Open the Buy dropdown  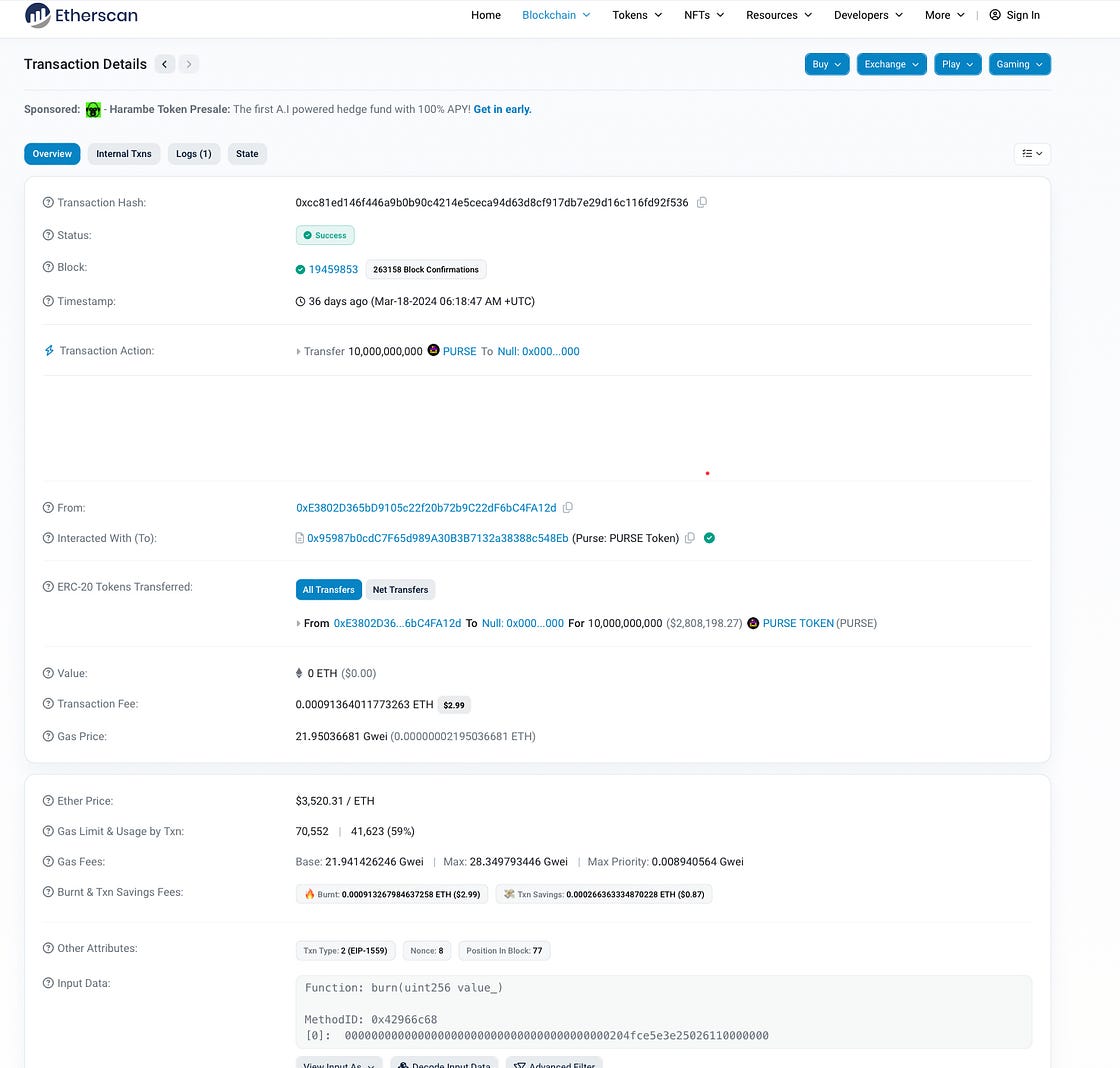click(826, 64)
